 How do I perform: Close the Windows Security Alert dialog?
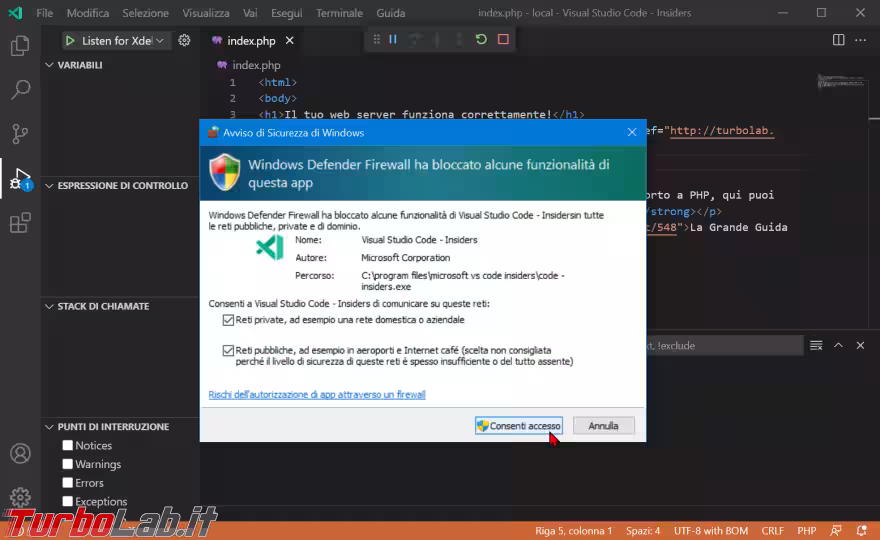coord(632,132)
